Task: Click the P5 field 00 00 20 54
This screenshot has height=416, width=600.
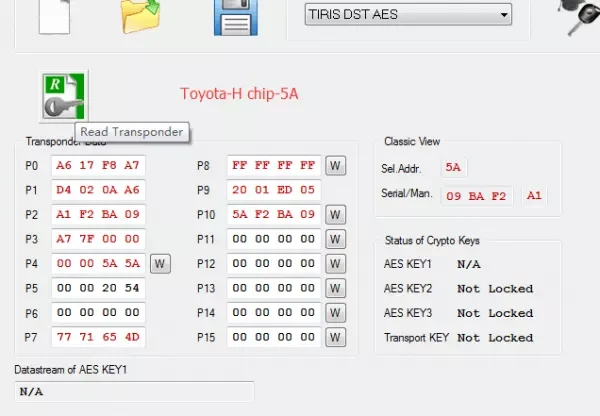Action: (98, 288)
